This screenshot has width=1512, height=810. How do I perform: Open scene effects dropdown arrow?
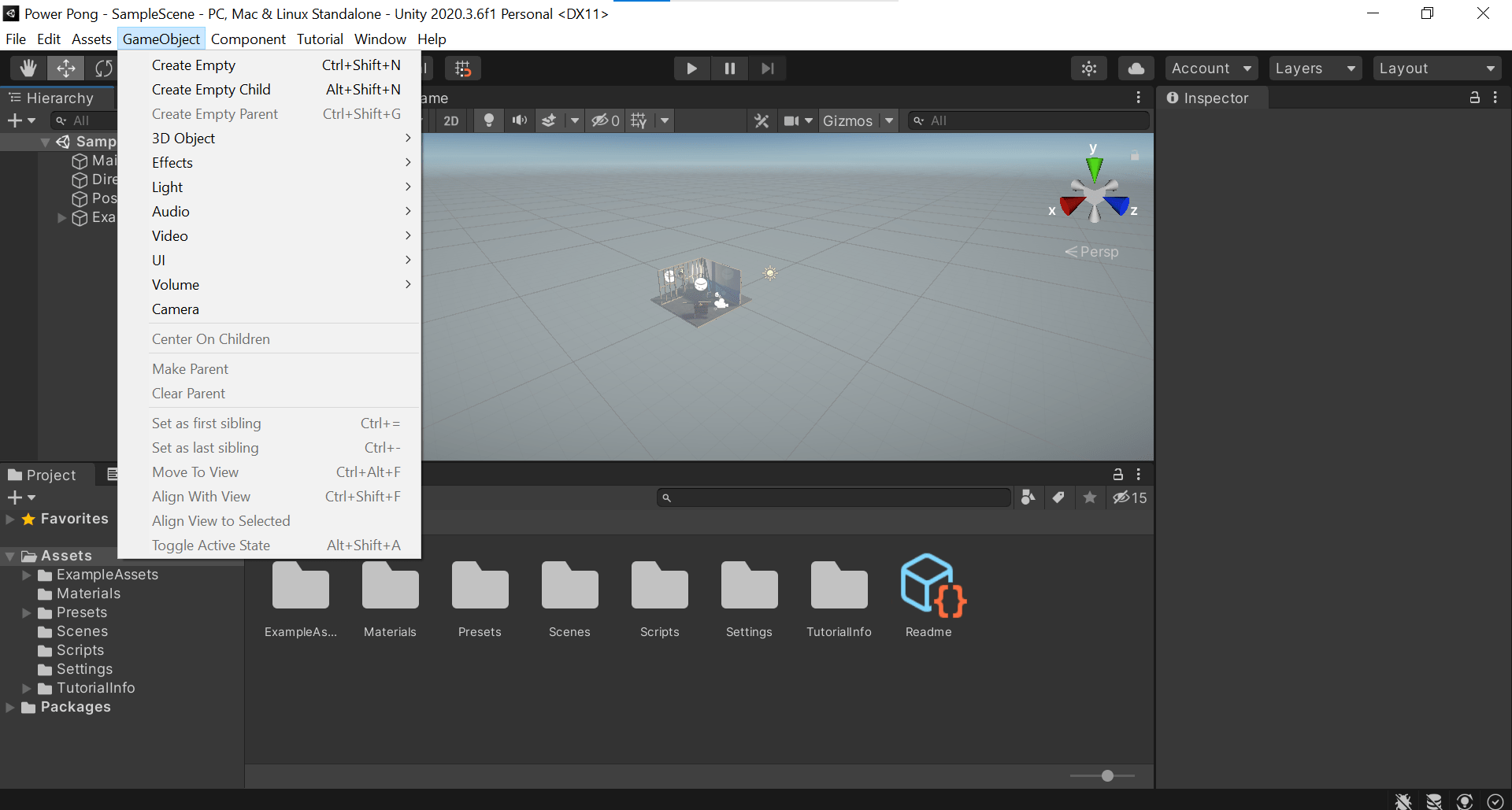pos(575,120)
